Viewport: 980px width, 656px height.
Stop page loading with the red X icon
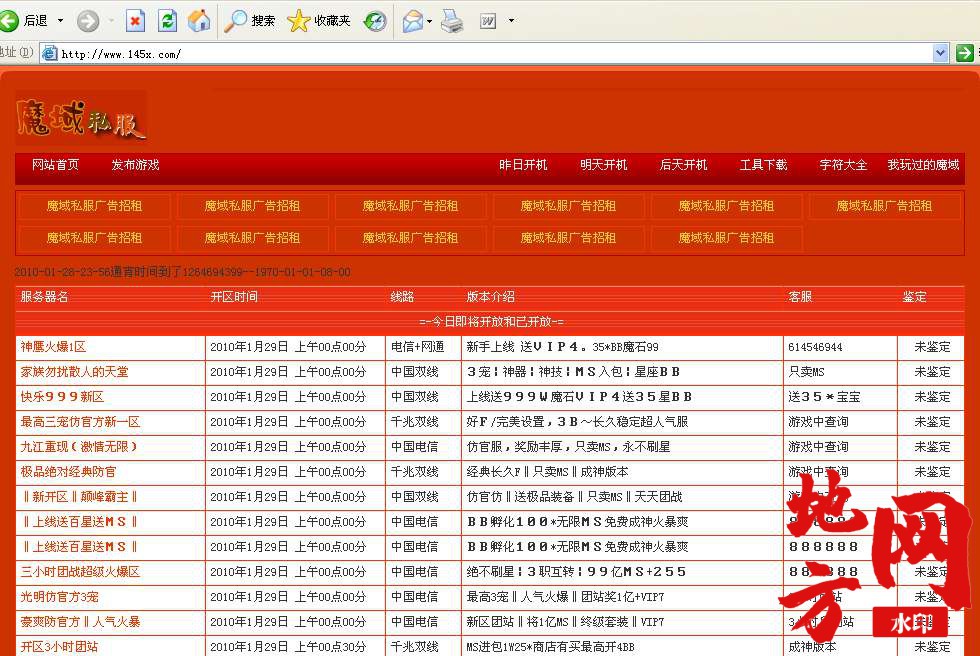tap(135, 21)
